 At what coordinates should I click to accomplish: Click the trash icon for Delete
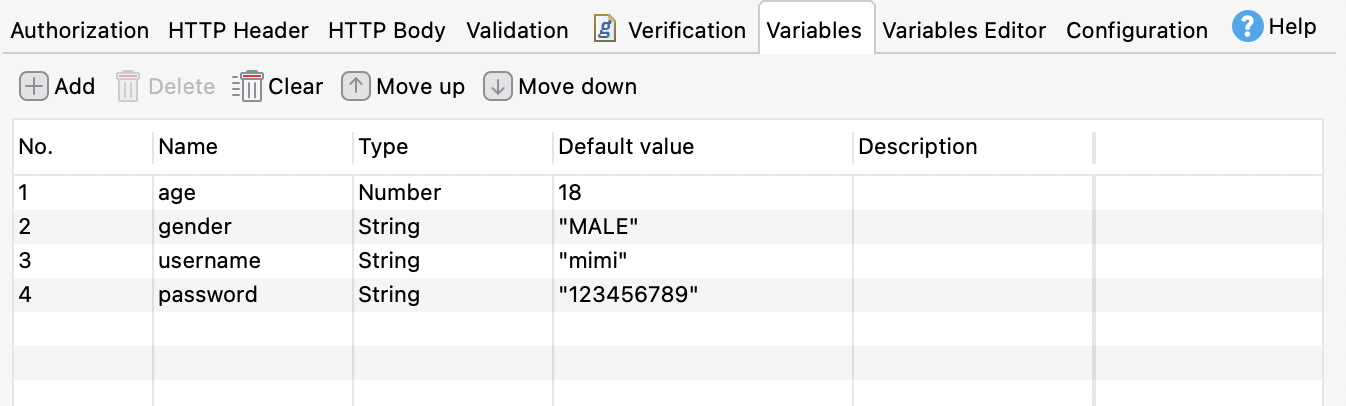pyautogui.click(x=128, y=87)
